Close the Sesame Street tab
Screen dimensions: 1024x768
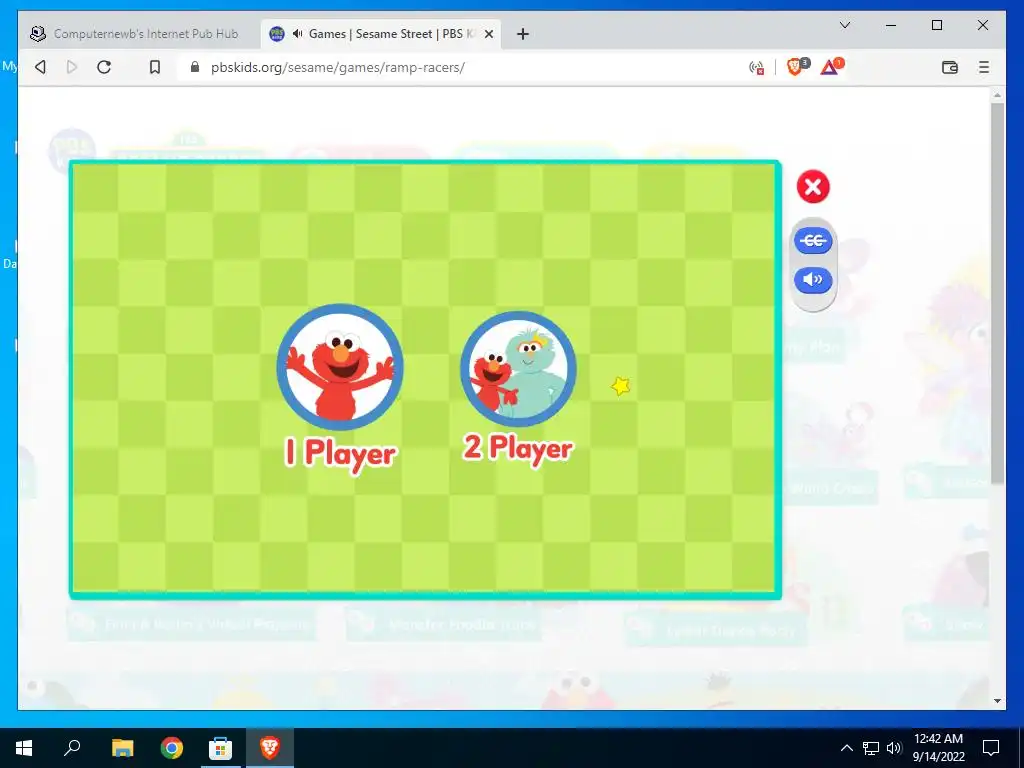[x=488, y=34]
